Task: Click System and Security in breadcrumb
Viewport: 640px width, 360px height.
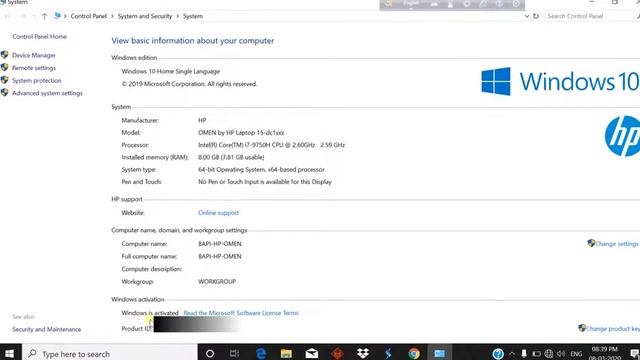Action: pos(145,16)
